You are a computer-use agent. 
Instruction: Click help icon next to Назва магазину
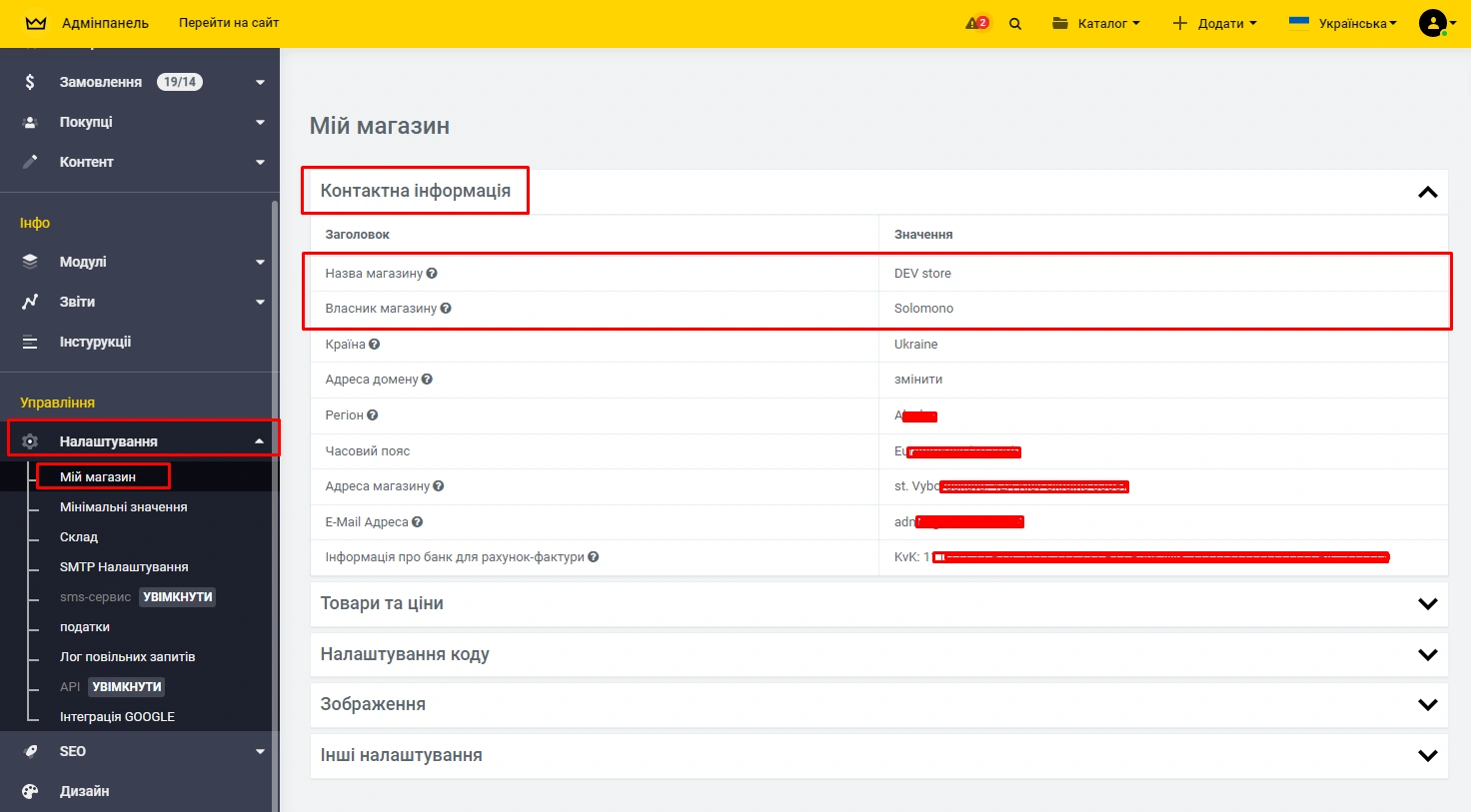coord(432,274)
